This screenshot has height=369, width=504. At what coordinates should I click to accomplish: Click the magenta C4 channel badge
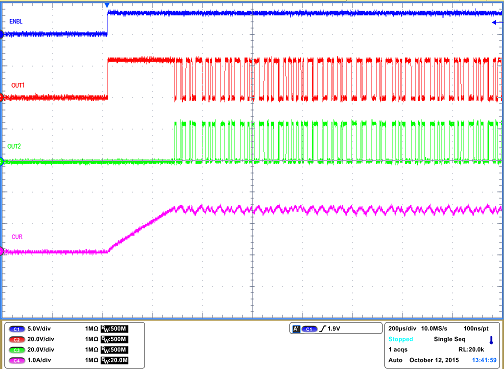click(x=17, y=360)
